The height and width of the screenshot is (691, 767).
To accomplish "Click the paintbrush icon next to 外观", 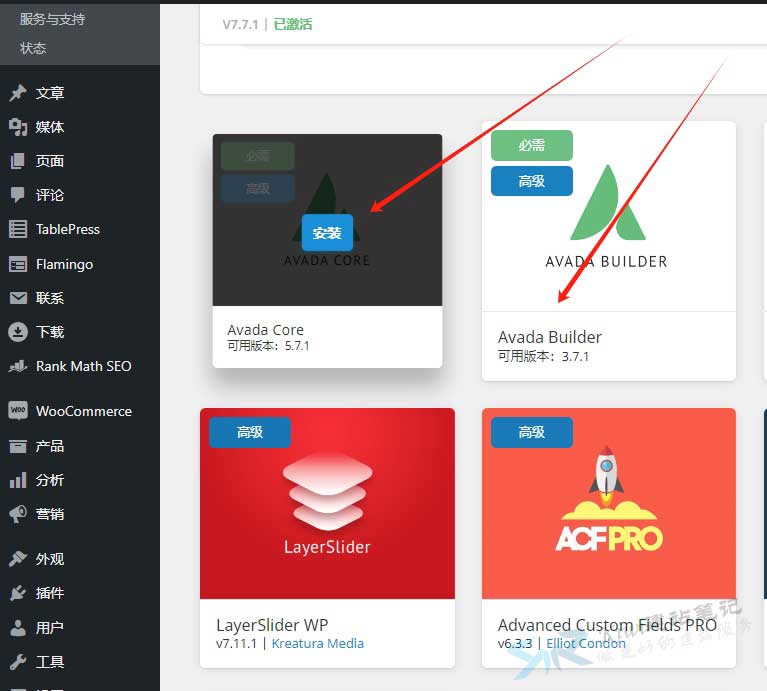I will click(x=18, y=558).
